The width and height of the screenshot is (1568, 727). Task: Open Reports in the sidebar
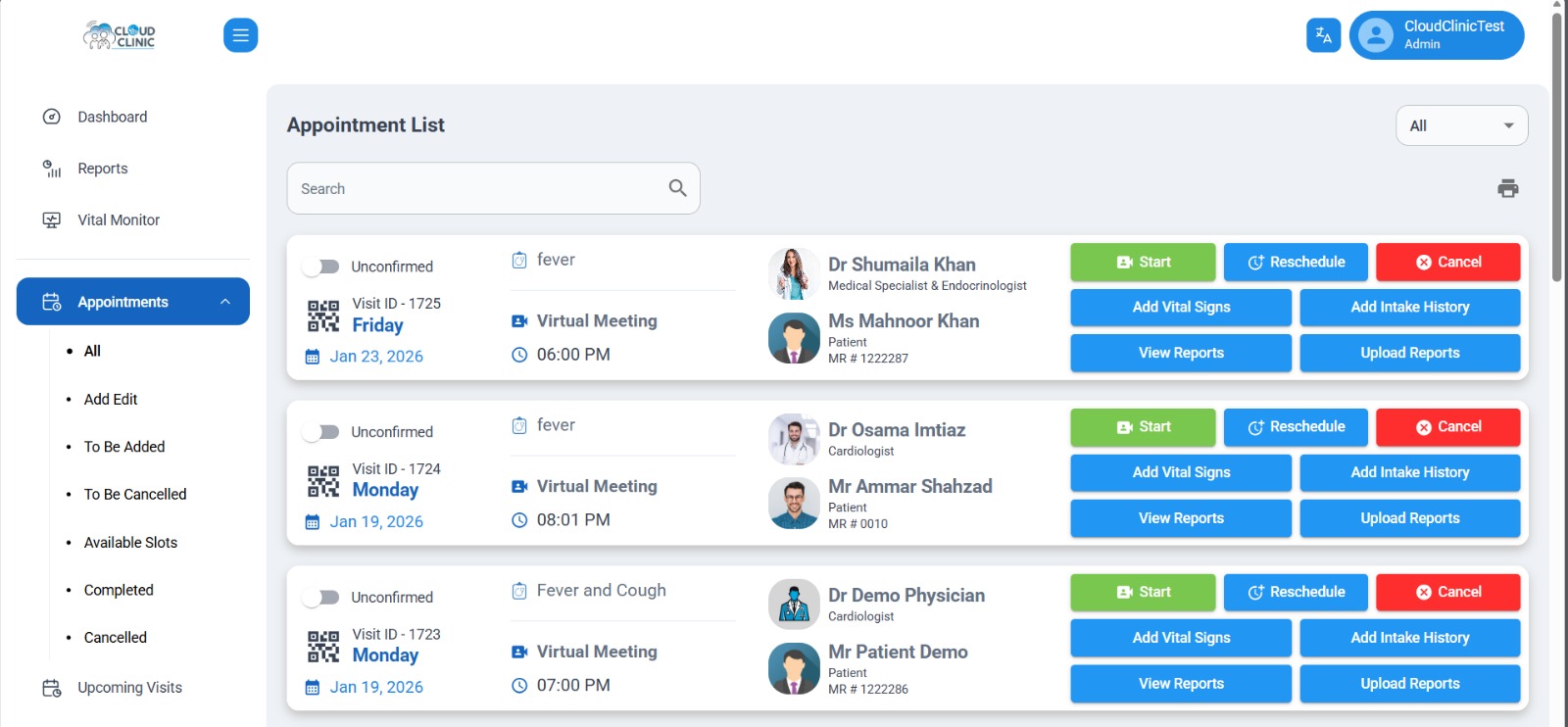[x=103, y=169]
